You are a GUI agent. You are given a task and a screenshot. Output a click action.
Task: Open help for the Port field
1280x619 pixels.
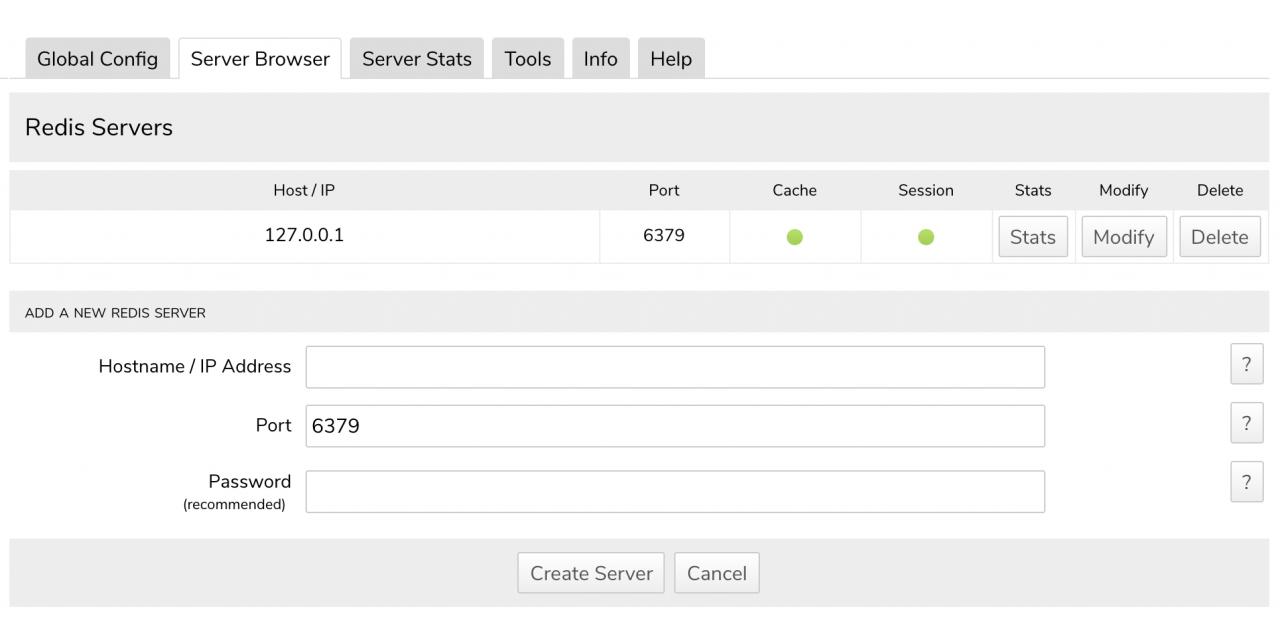tap(1246, 424)
